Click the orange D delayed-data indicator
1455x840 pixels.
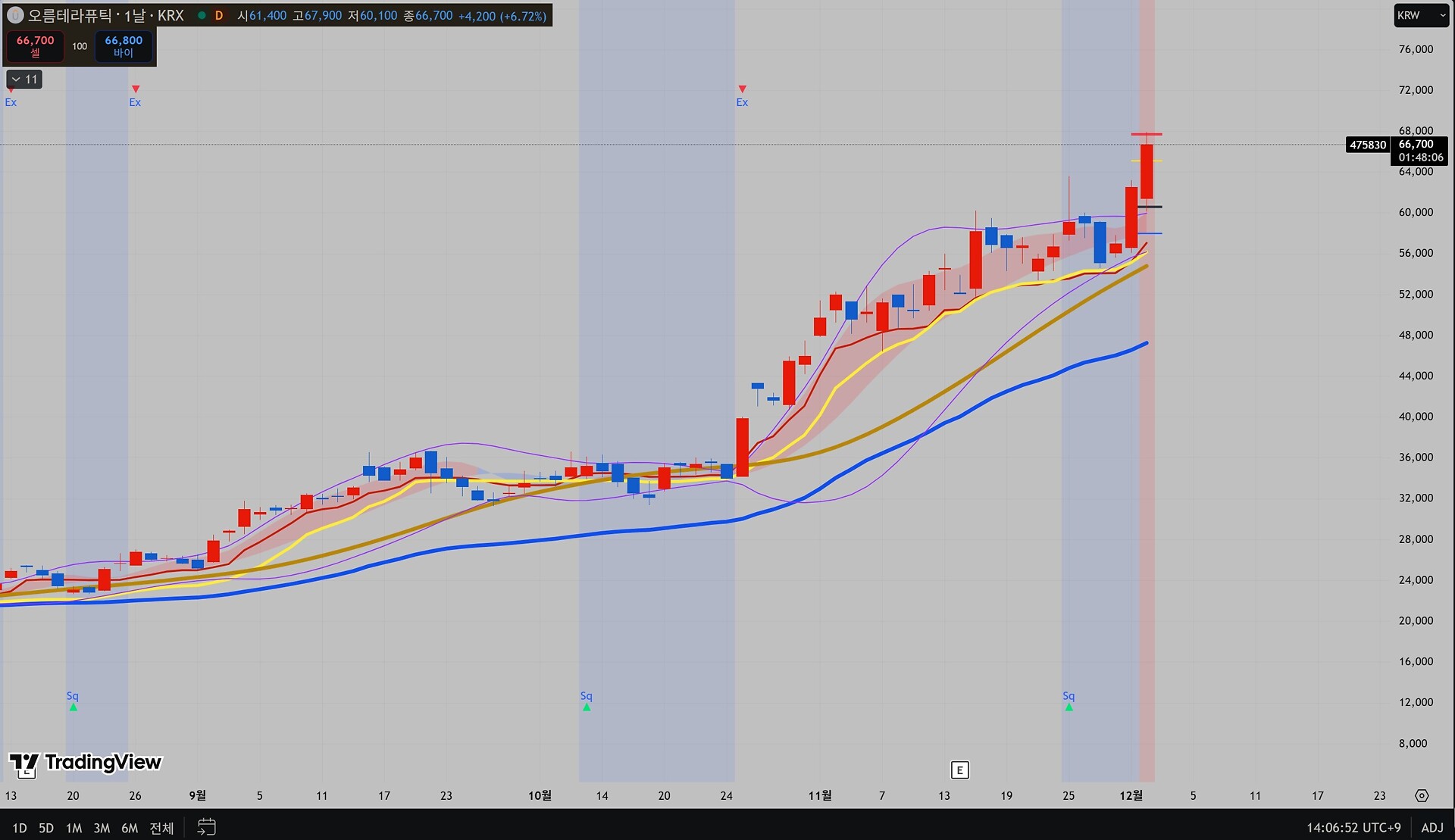click(219, 15)
